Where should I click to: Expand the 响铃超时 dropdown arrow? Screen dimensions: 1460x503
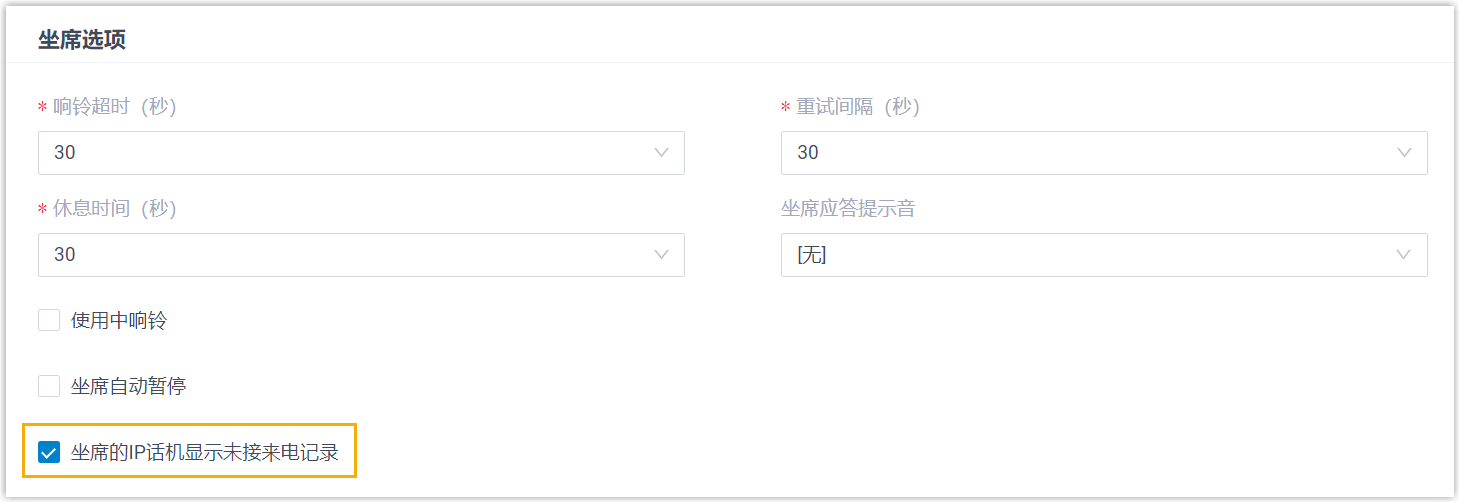coord(661,153)
